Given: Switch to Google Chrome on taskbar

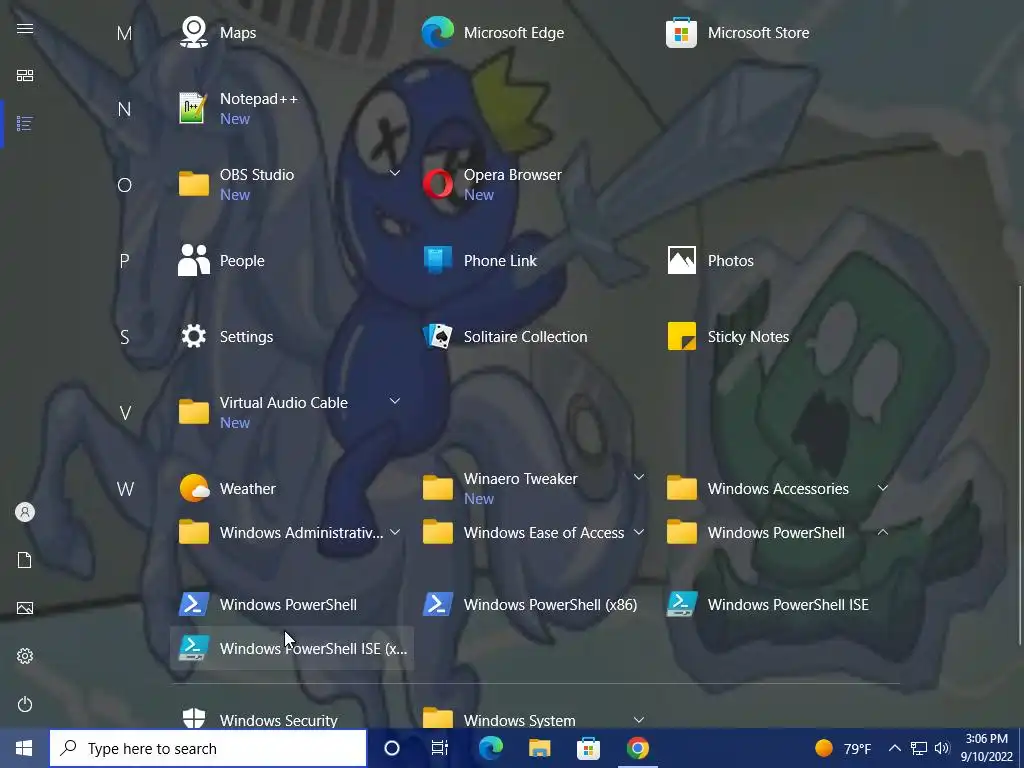Looking at the screenshot, I should pos(637,748).
